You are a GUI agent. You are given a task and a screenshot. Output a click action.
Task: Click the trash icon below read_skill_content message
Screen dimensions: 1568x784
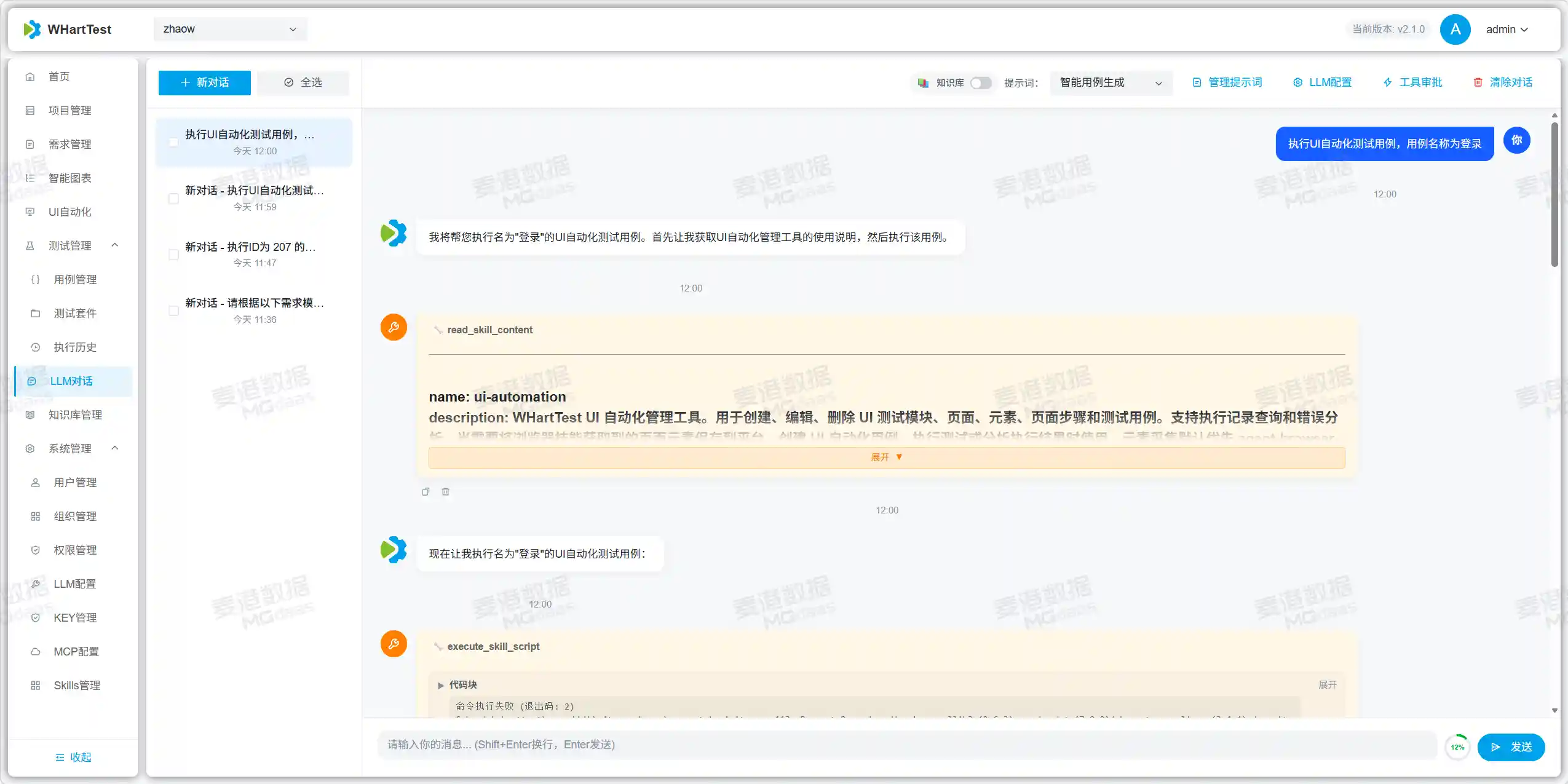pos(446,491)
